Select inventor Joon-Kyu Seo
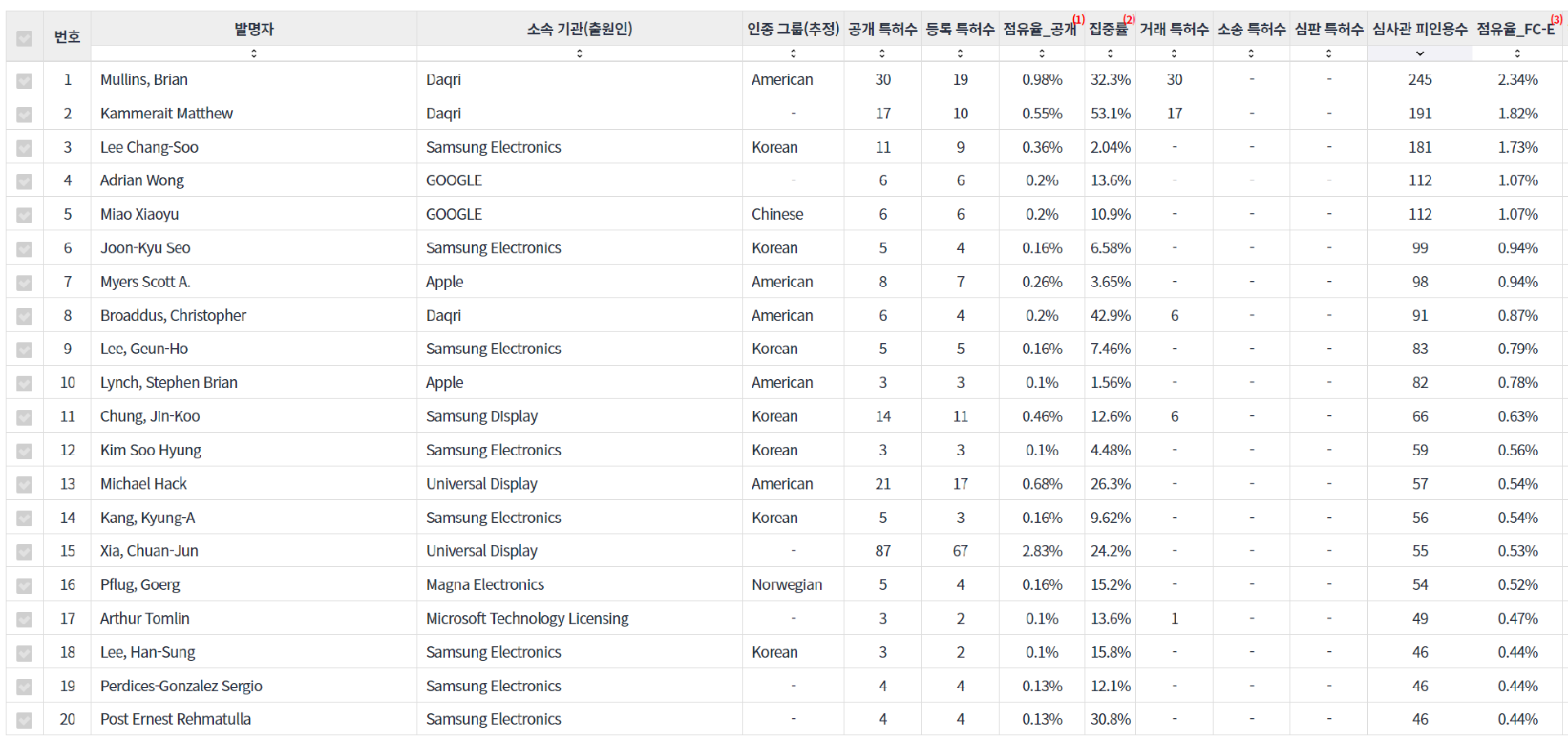The image size is (1568, 741). [145, 248]
